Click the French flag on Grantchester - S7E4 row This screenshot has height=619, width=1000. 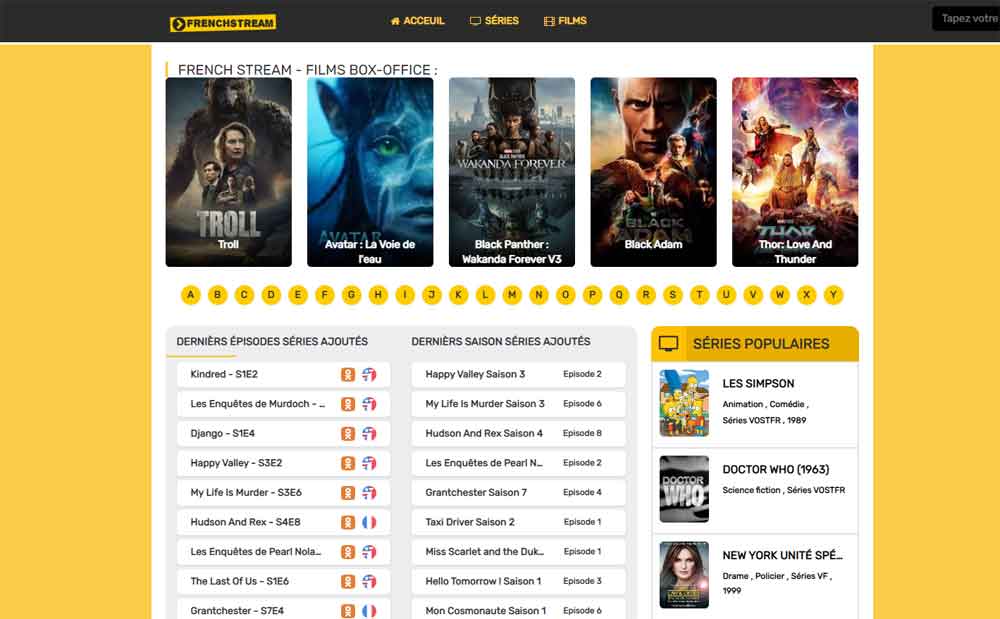tap(369, 611)
